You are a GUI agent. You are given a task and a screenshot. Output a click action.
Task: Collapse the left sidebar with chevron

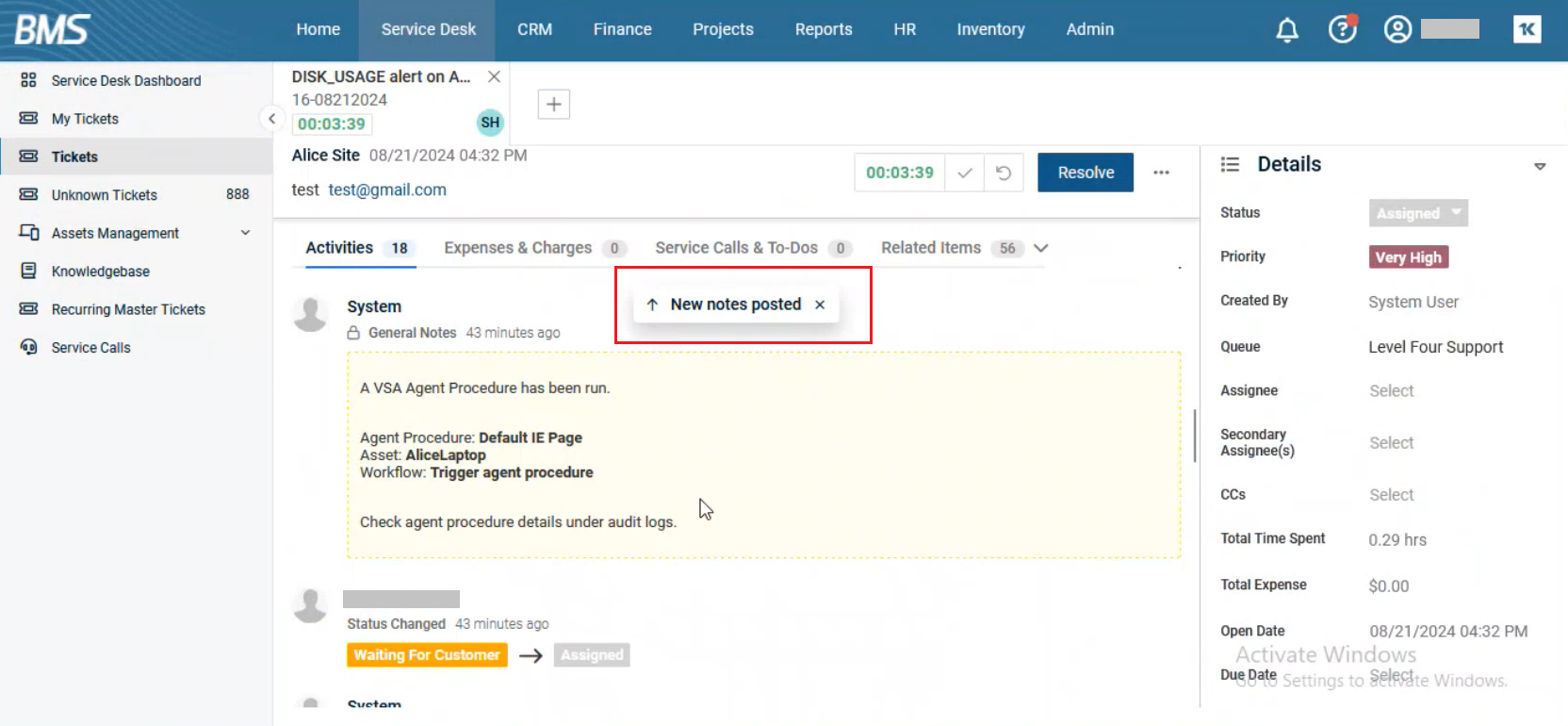pyautogui.click(x=271, y=119)
